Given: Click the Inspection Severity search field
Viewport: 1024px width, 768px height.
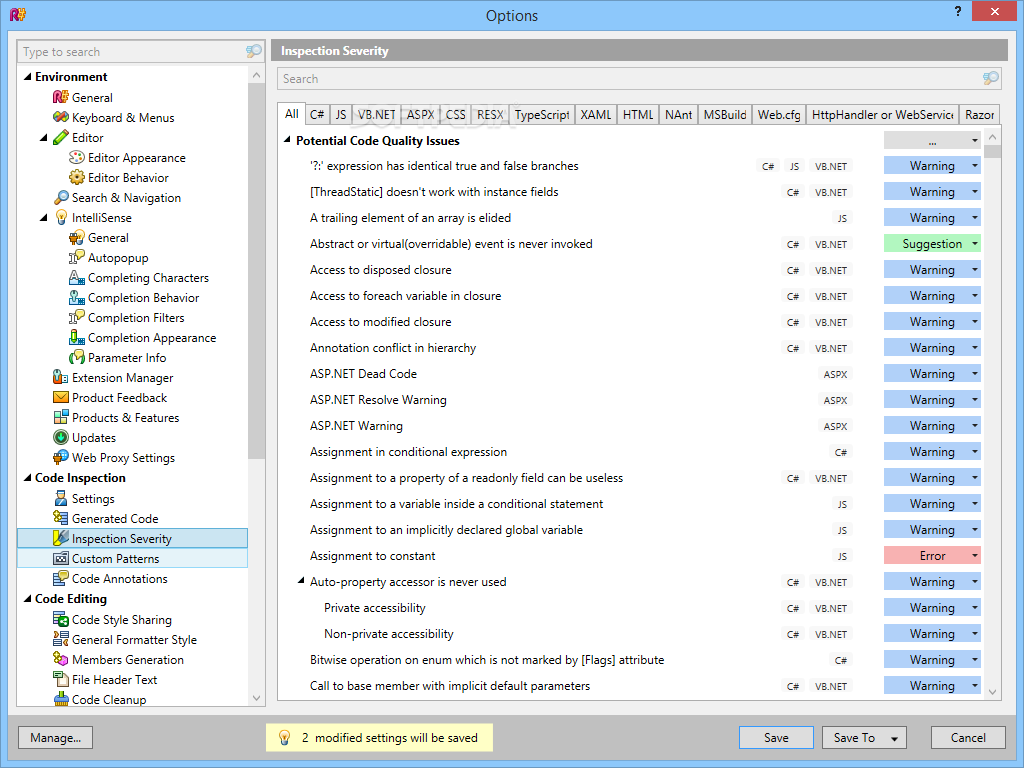Looking at the screenshot, I should [639, 78].
